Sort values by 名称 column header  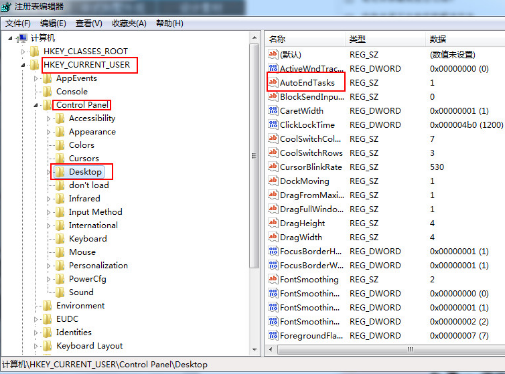pos(306,39)
